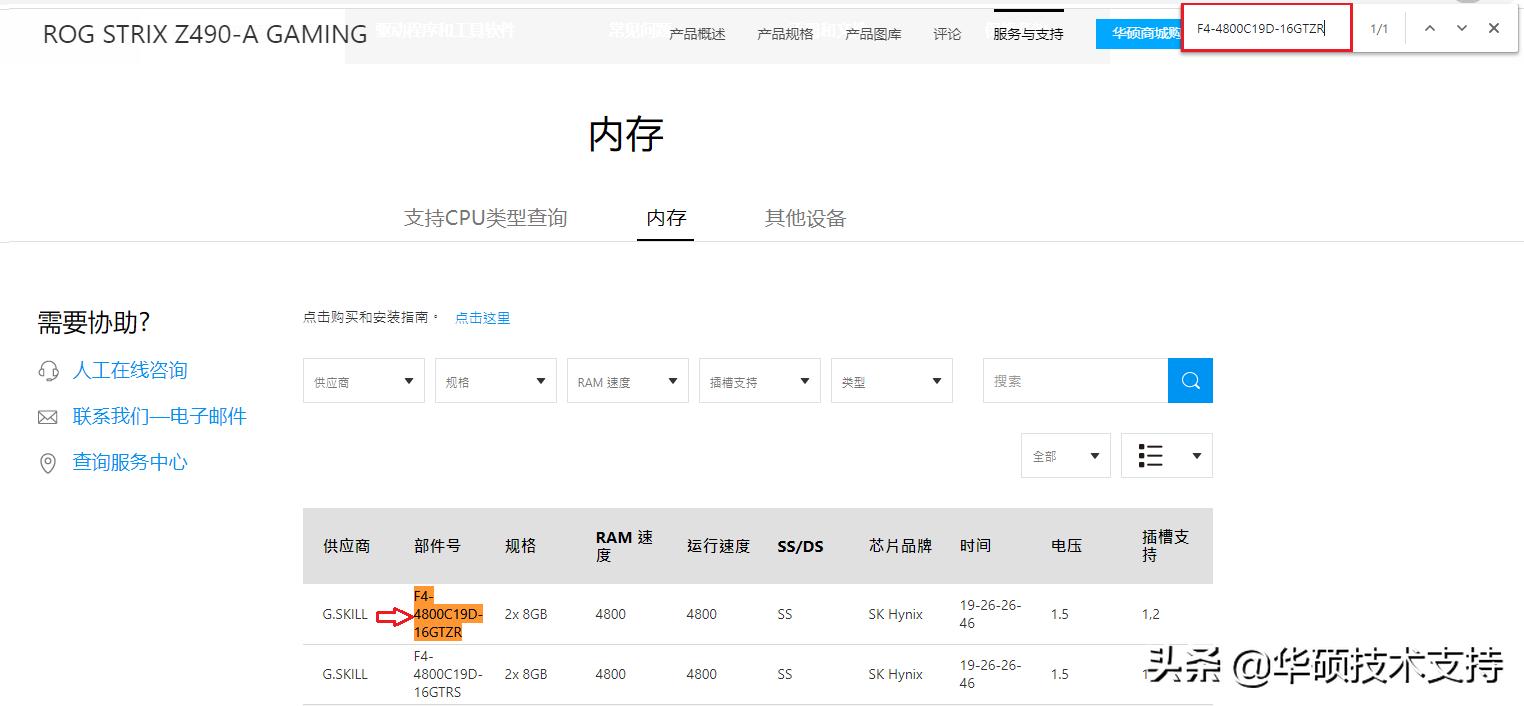The image size is (1524, 706).
Task: Click the email envelope icon
Action: (x=48, y=417)
